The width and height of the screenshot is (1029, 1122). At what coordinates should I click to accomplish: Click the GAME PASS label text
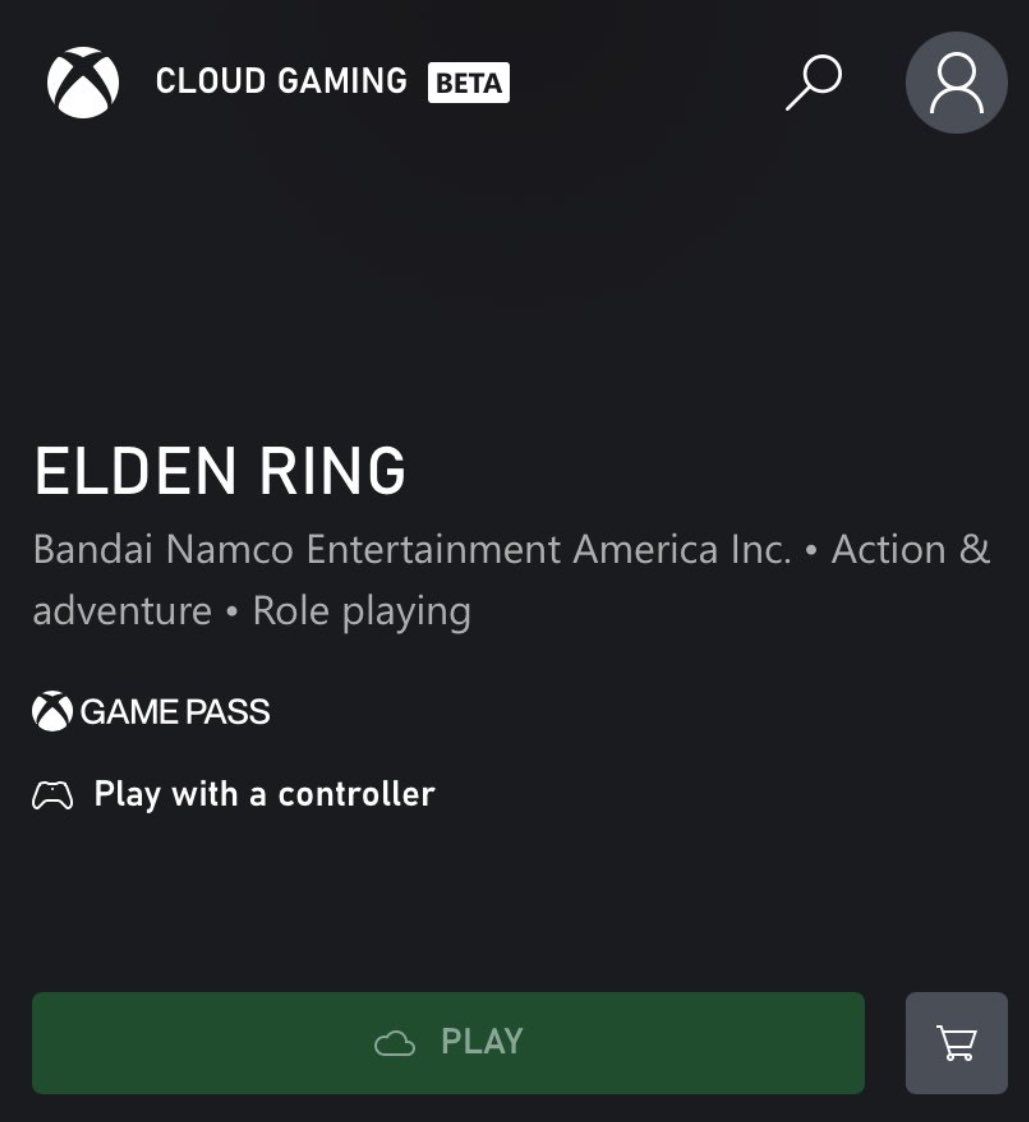175,712
